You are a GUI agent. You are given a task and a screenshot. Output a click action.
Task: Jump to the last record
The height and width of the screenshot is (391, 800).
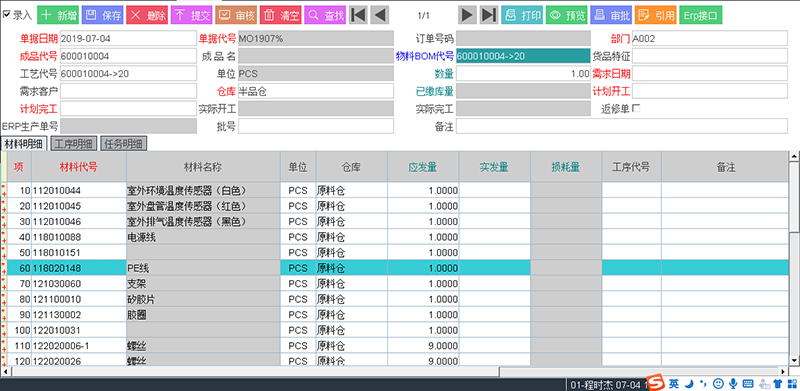pos(489,15)
